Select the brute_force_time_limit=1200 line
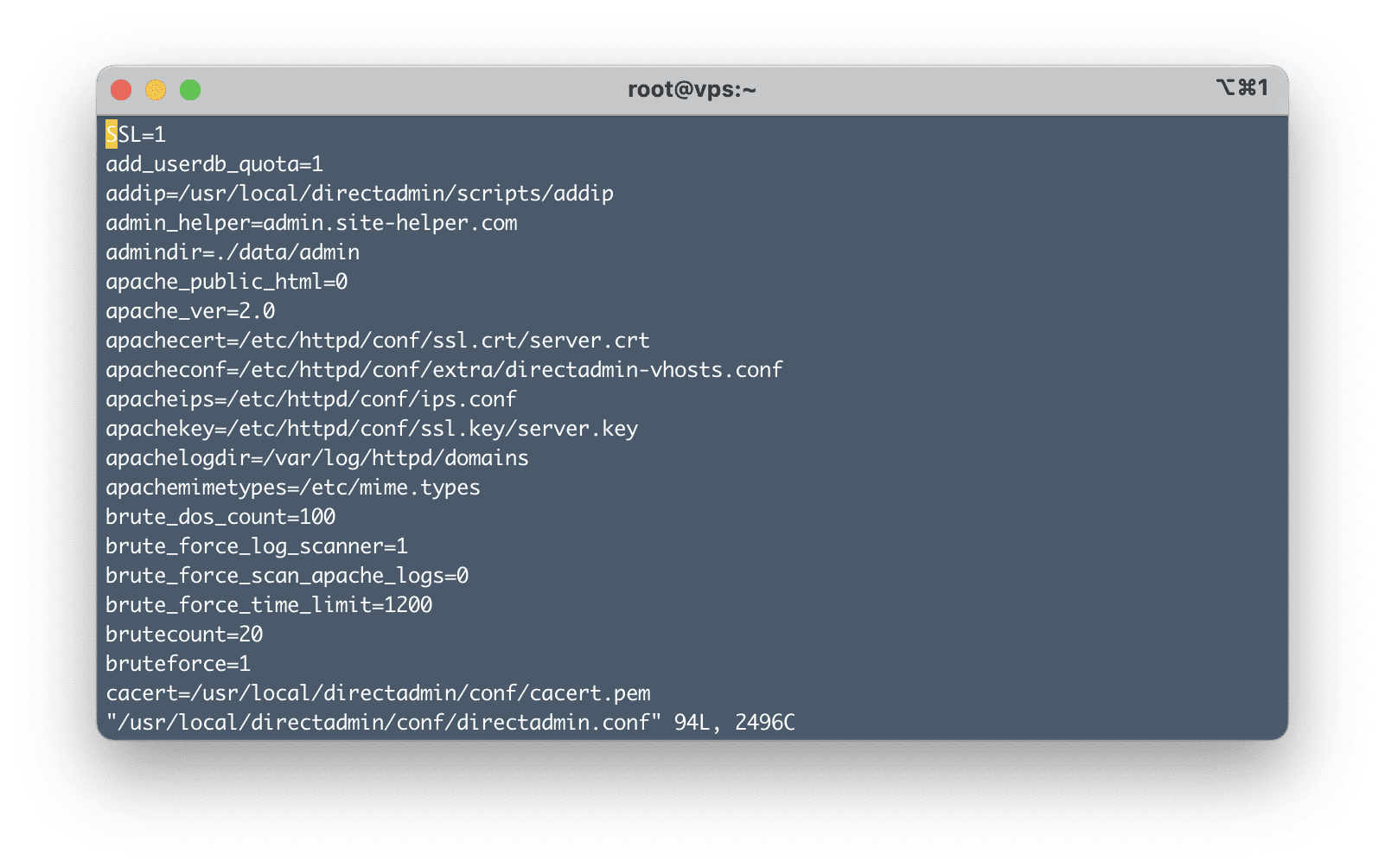This screenshot has height=868, width=1385. tap(269, 605)
